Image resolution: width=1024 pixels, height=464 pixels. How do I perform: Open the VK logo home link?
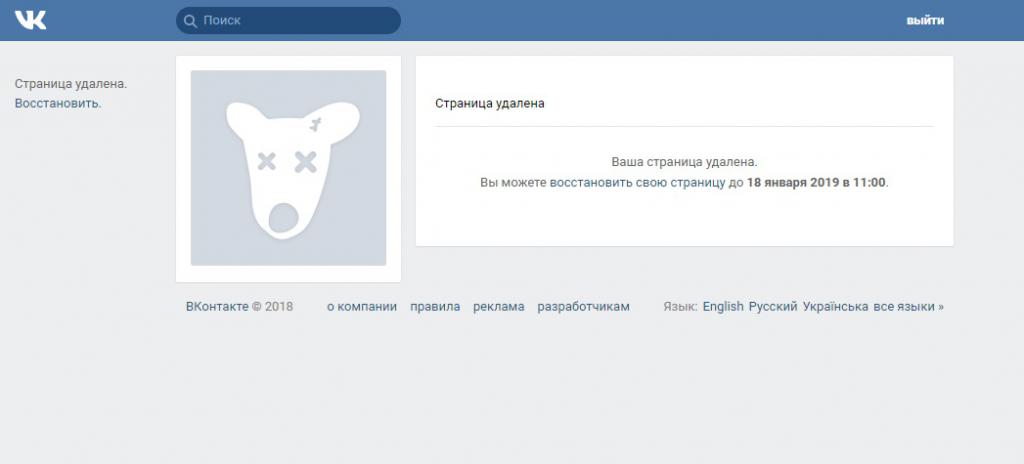(x=31, y=20)
